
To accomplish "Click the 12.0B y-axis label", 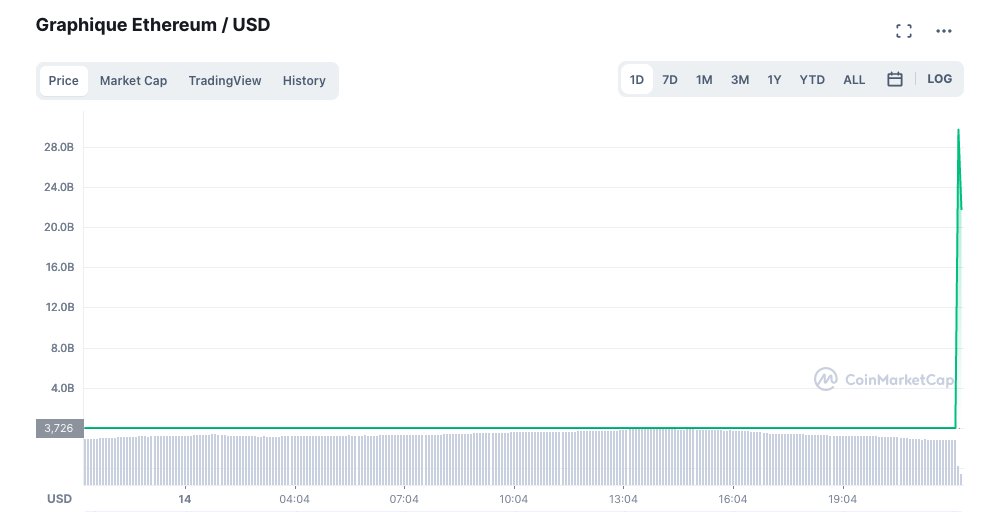I will (59, 307).
